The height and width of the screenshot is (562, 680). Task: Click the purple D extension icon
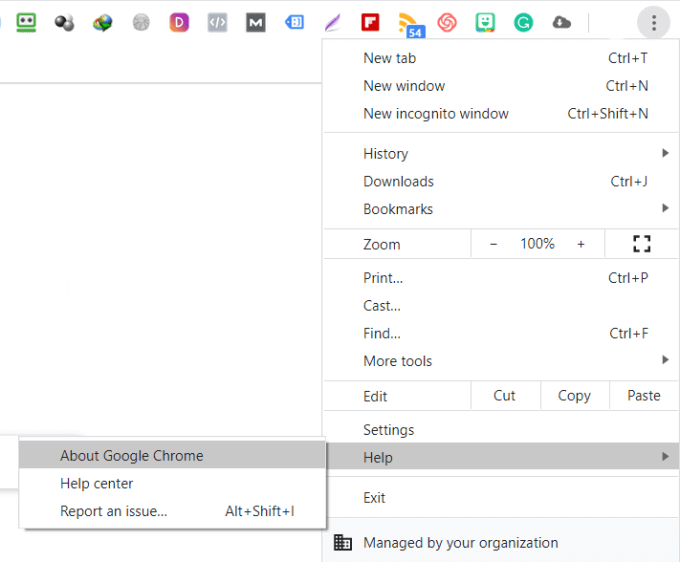pos(179,23)
